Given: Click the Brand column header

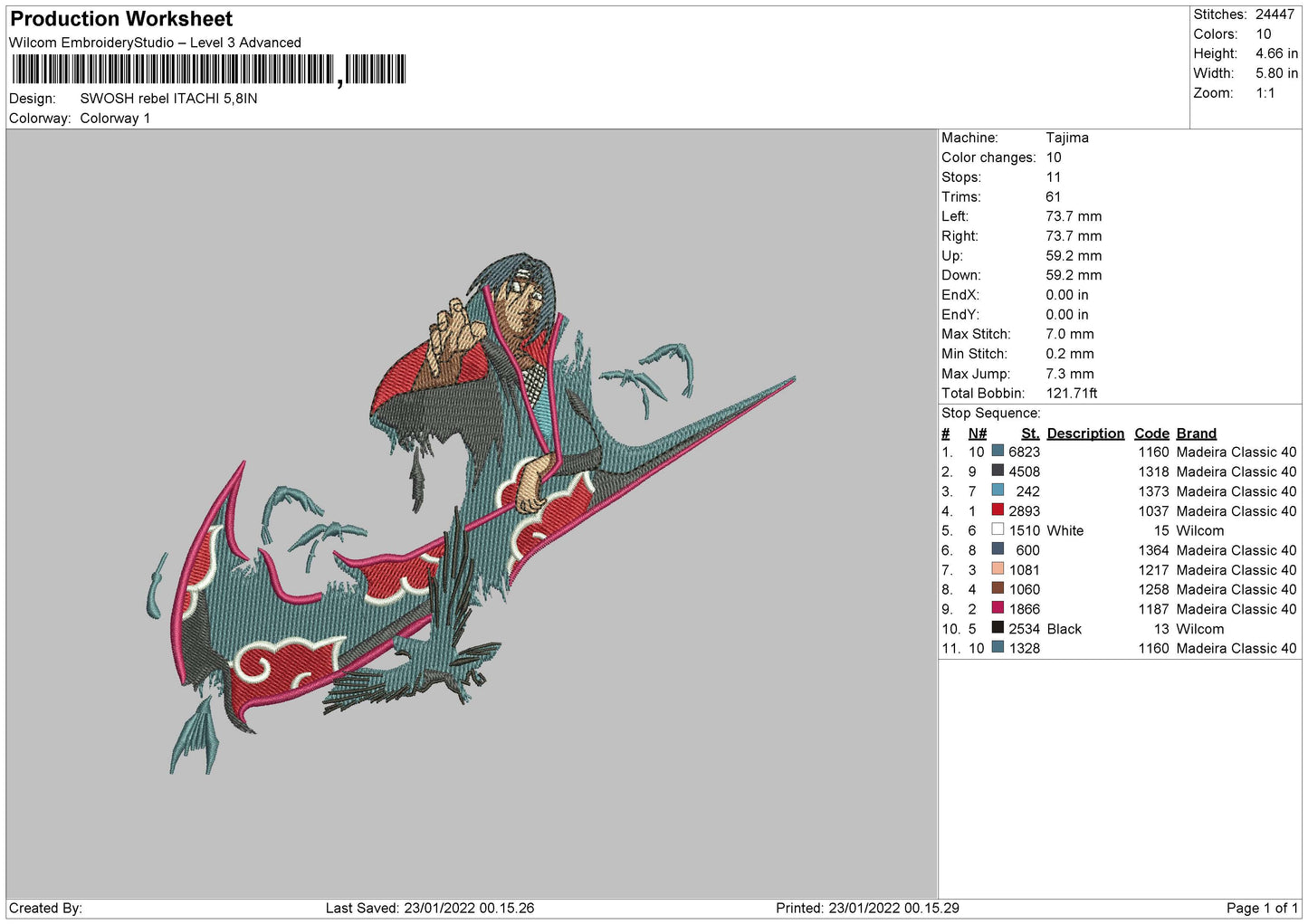Looking at the screenshot, I should [1196, 433].
